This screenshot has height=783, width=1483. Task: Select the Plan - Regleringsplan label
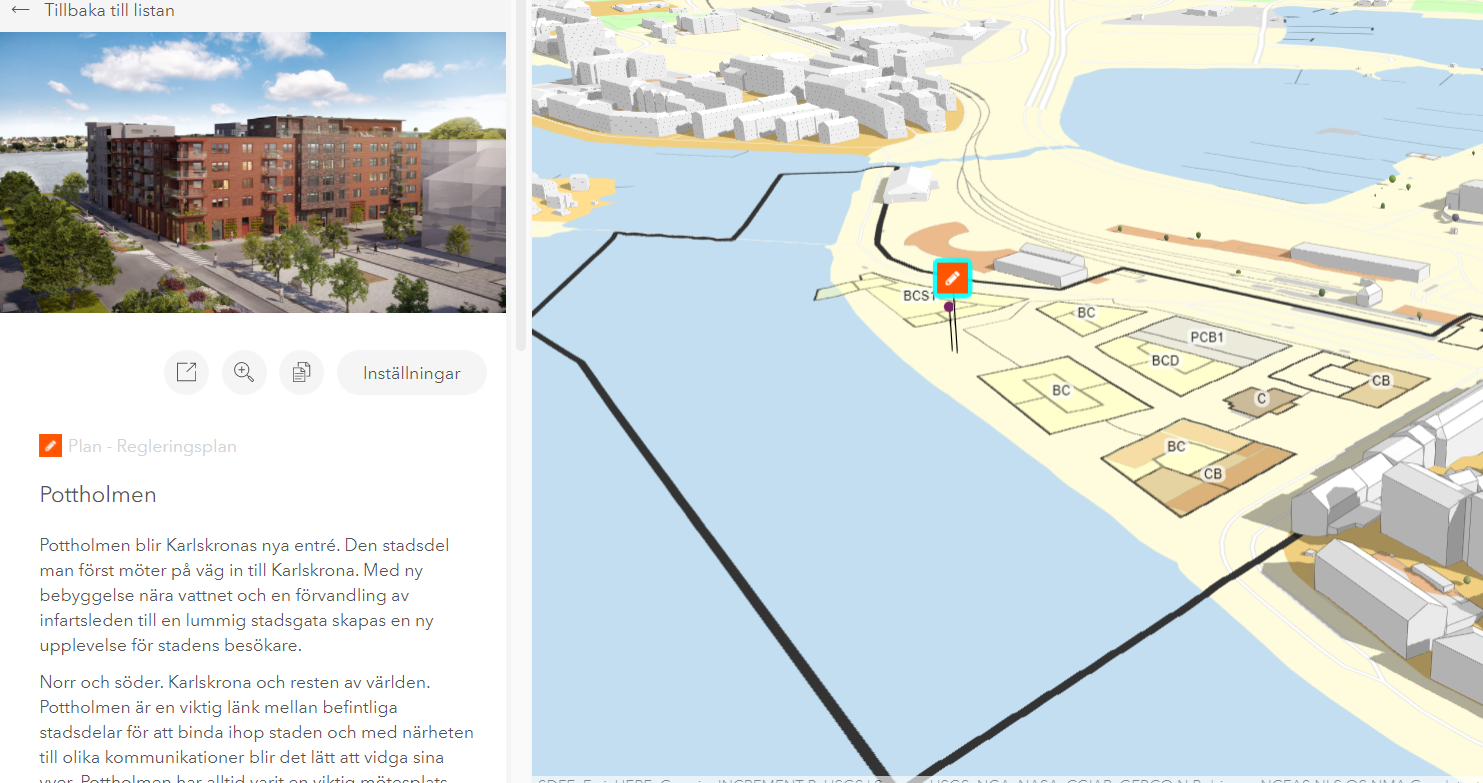(x=152, y=446)
